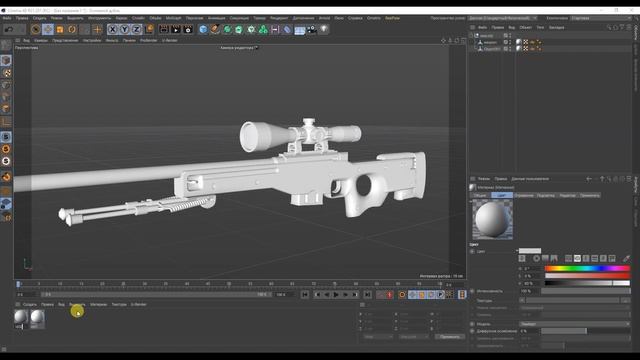Click the Spline pen tool icon
Image resolution: width=640 pixels, height=360 pixels.
tap(215, 29)
